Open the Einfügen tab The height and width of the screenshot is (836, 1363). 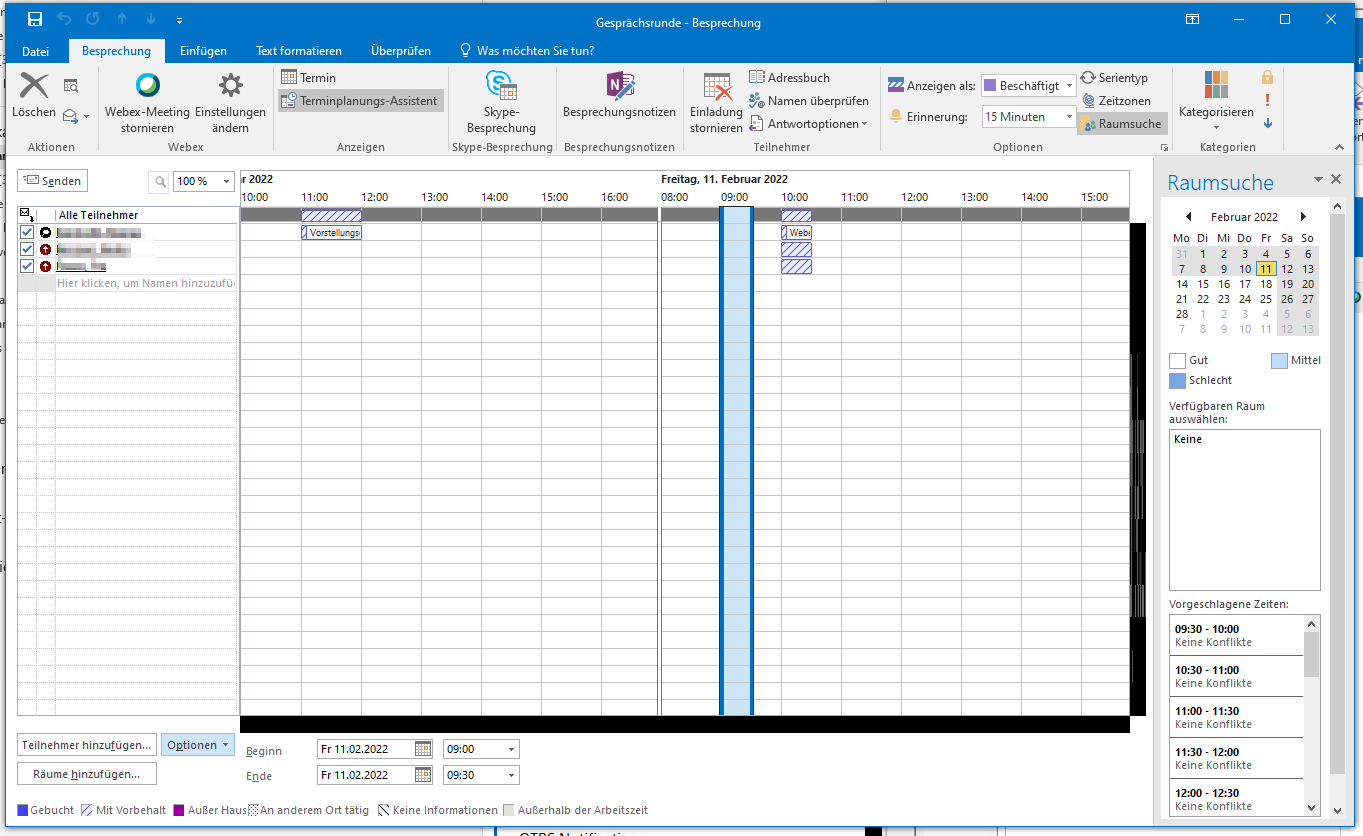point(203,51)
